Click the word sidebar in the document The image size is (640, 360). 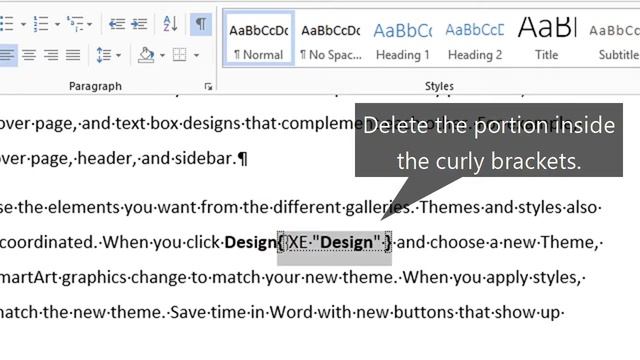203,158
